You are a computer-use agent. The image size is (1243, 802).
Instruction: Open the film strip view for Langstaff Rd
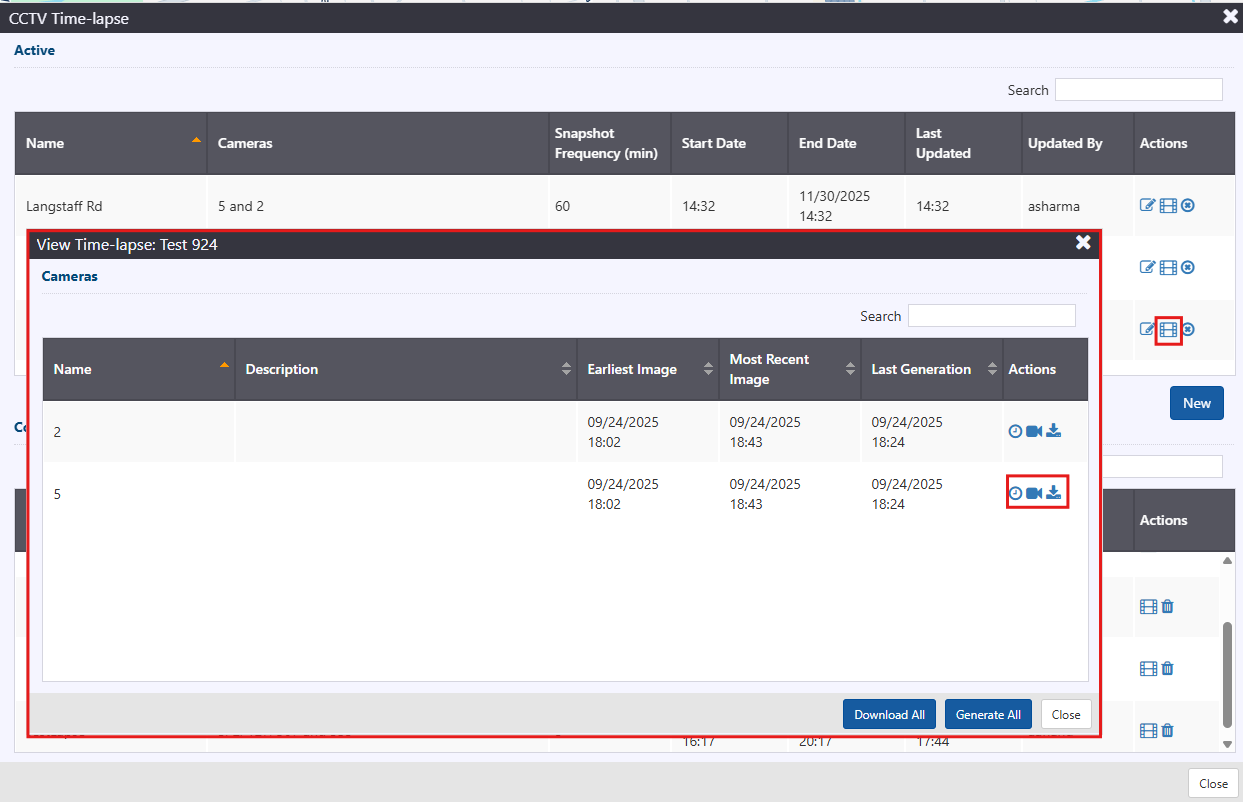(1168, 206)
